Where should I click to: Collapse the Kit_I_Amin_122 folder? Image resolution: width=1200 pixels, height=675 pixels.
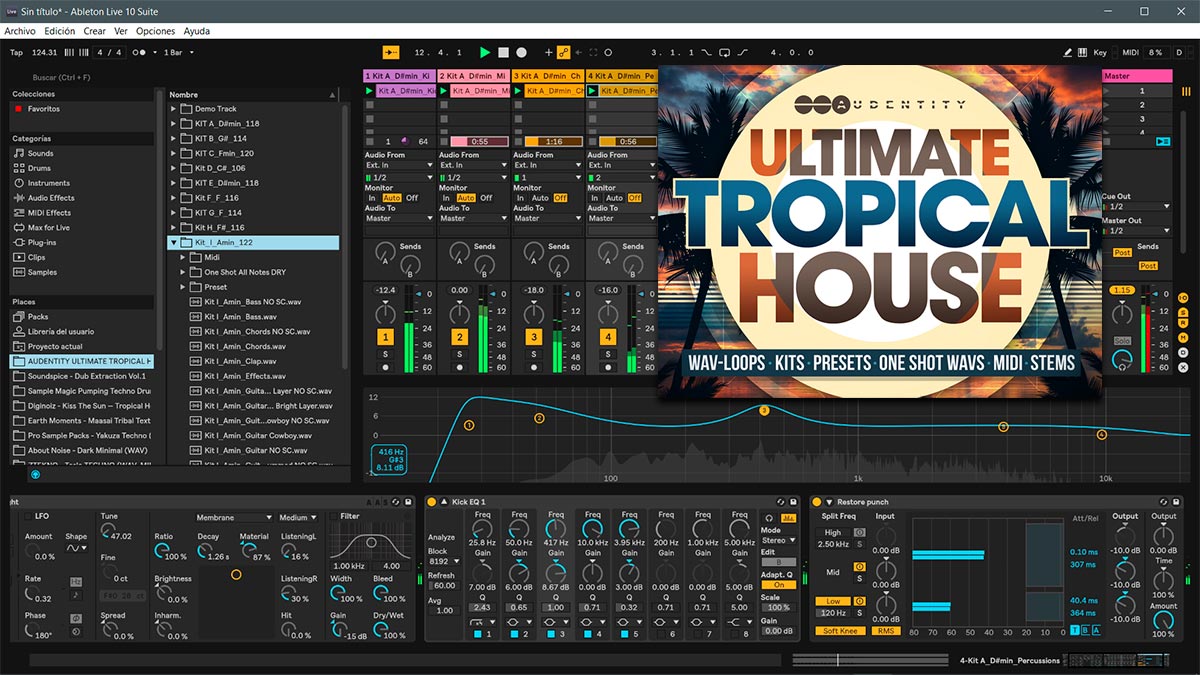(174, 243)
